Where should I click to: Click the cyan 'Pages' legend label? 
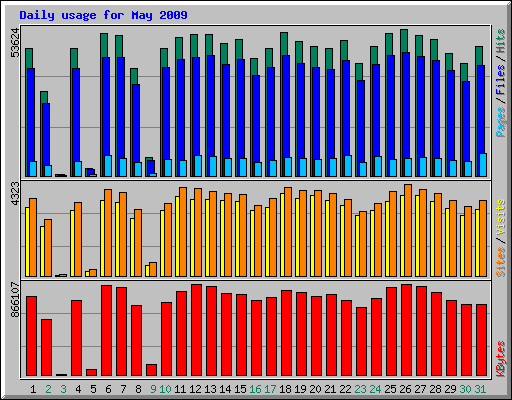[x=501, y=122]
